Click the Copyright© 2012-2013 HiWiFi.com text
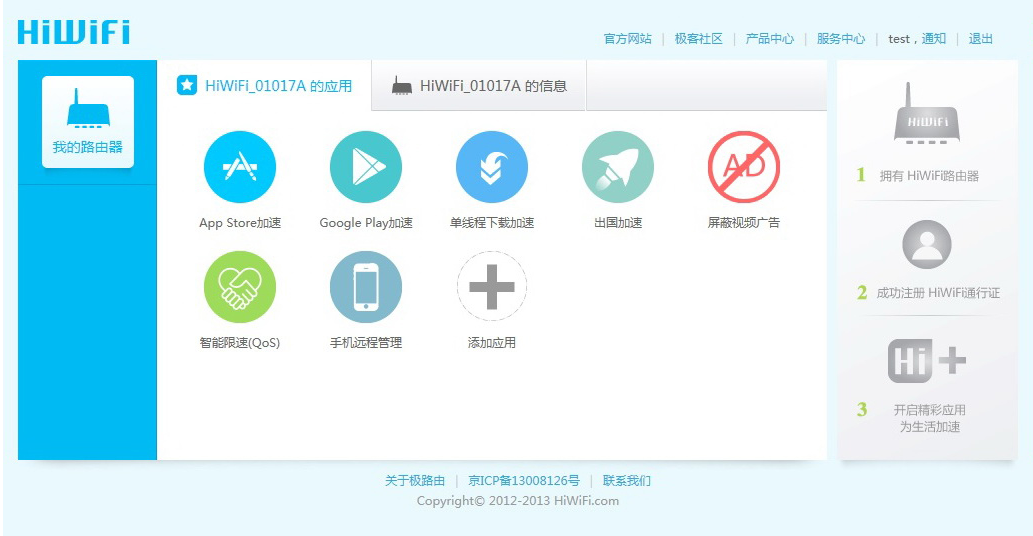The image size is (1033, 536). [518, 501]
